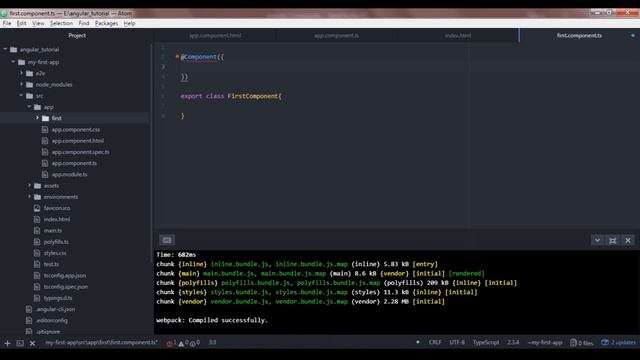This screenshot has width=640, height=360.
Task: Open styles.css file
Action: 55,253
